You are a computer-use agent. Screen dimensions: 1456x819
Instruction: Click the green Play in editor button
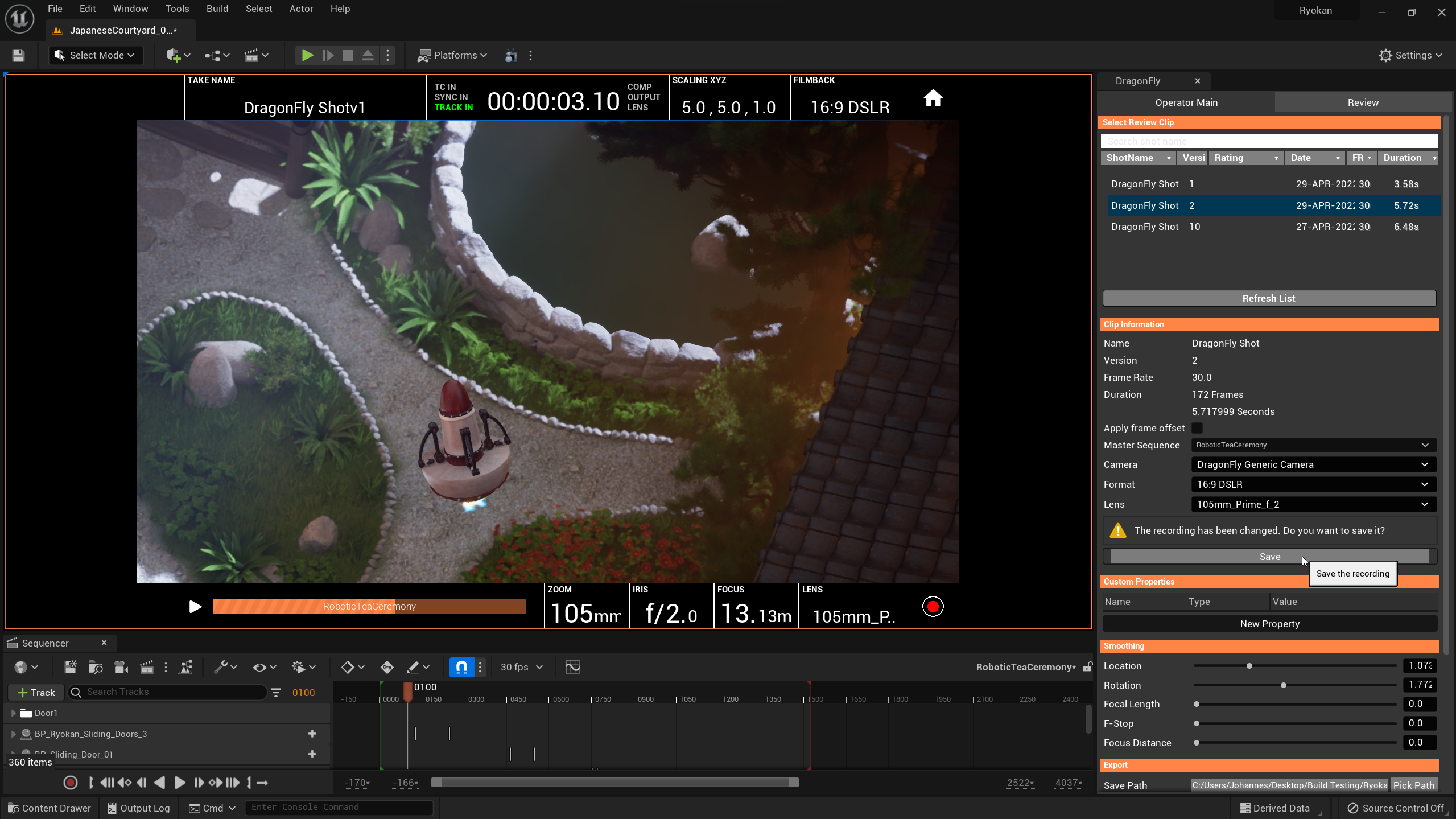point(307,55)
